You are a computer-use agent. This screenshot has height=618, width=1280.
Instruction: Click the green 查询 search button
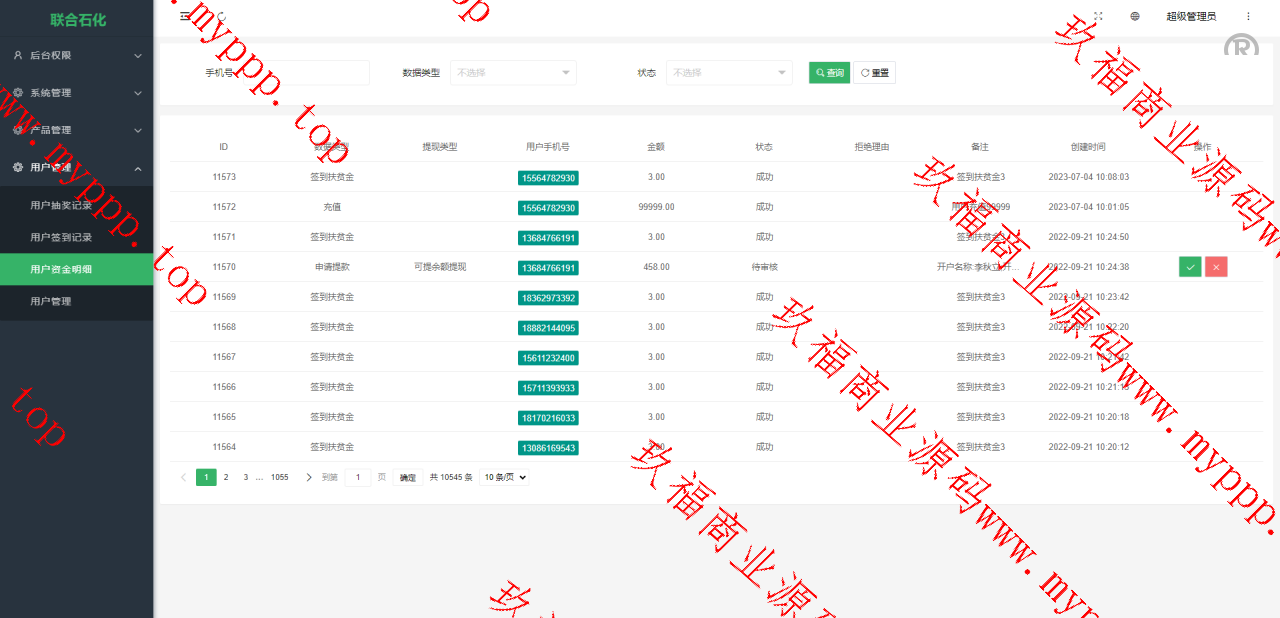[x=829, y=73]
